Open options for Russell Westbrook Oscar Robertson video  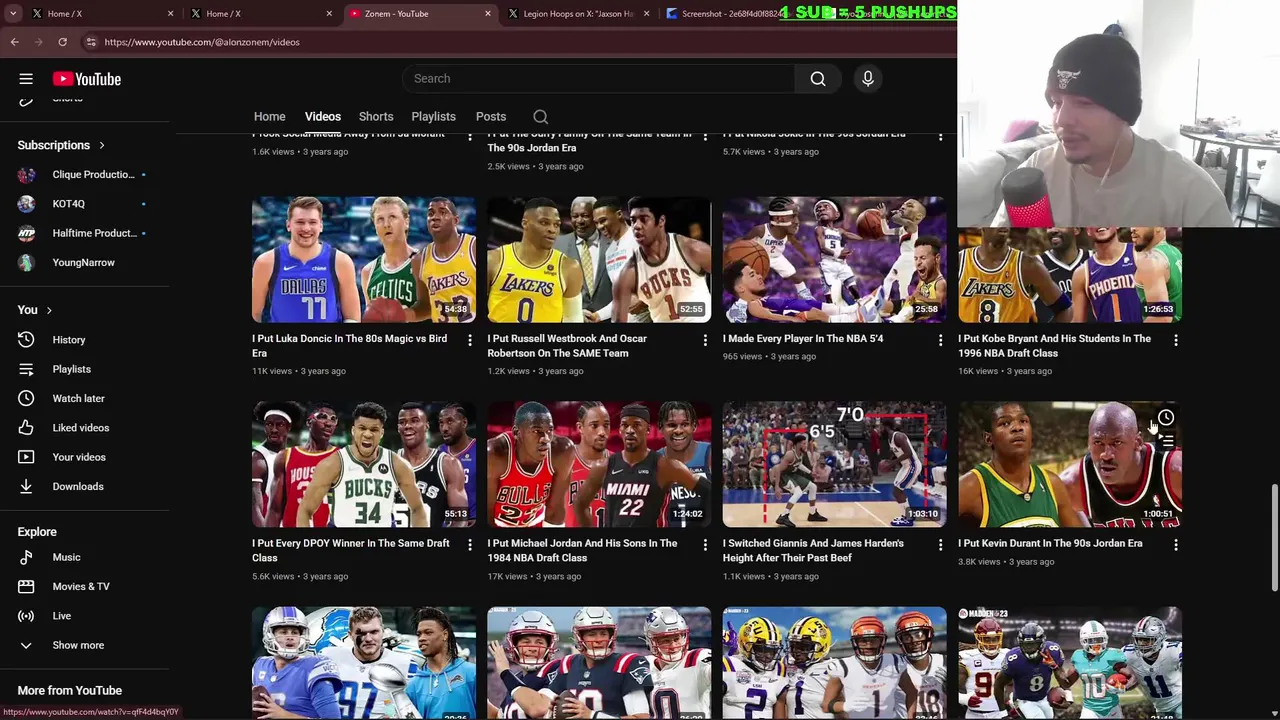click(705, 340)
